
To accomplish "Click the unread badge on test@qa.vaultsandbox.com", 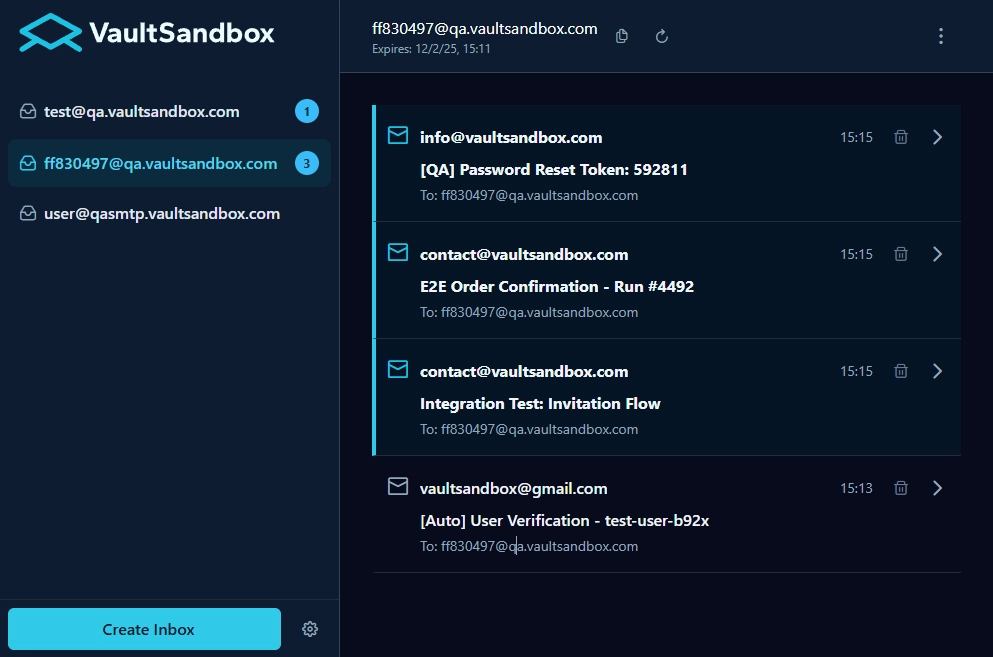I will click(x=307, y=111).
